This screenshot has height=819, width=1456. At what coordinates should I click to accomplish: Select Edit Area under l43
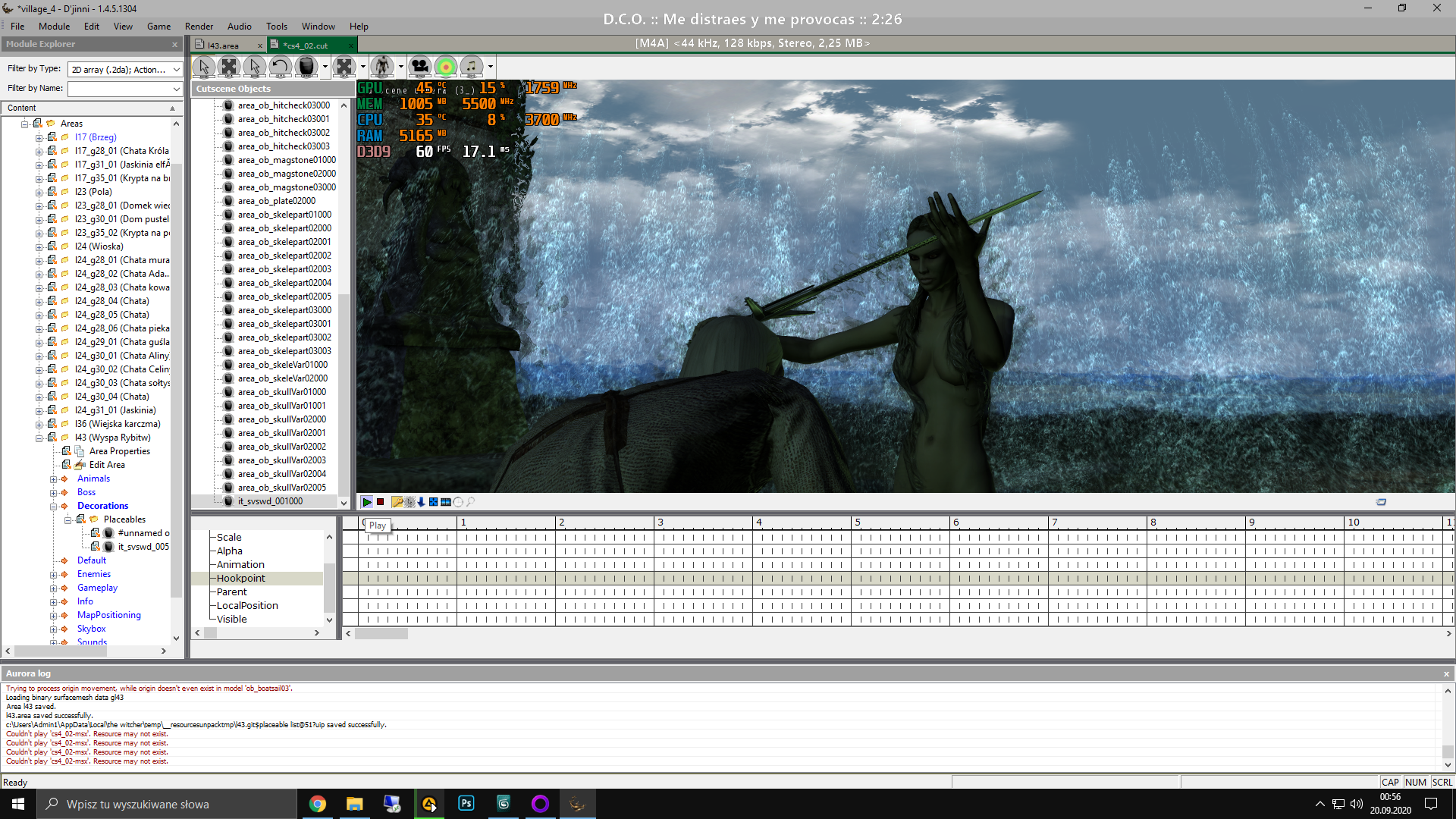pyautogui.click(x=107, y=465)
